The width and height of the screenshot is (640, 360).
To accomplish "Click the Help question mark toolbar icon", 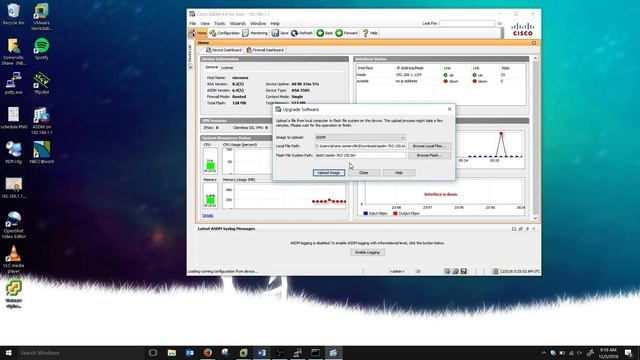I will tap(365, 33).
